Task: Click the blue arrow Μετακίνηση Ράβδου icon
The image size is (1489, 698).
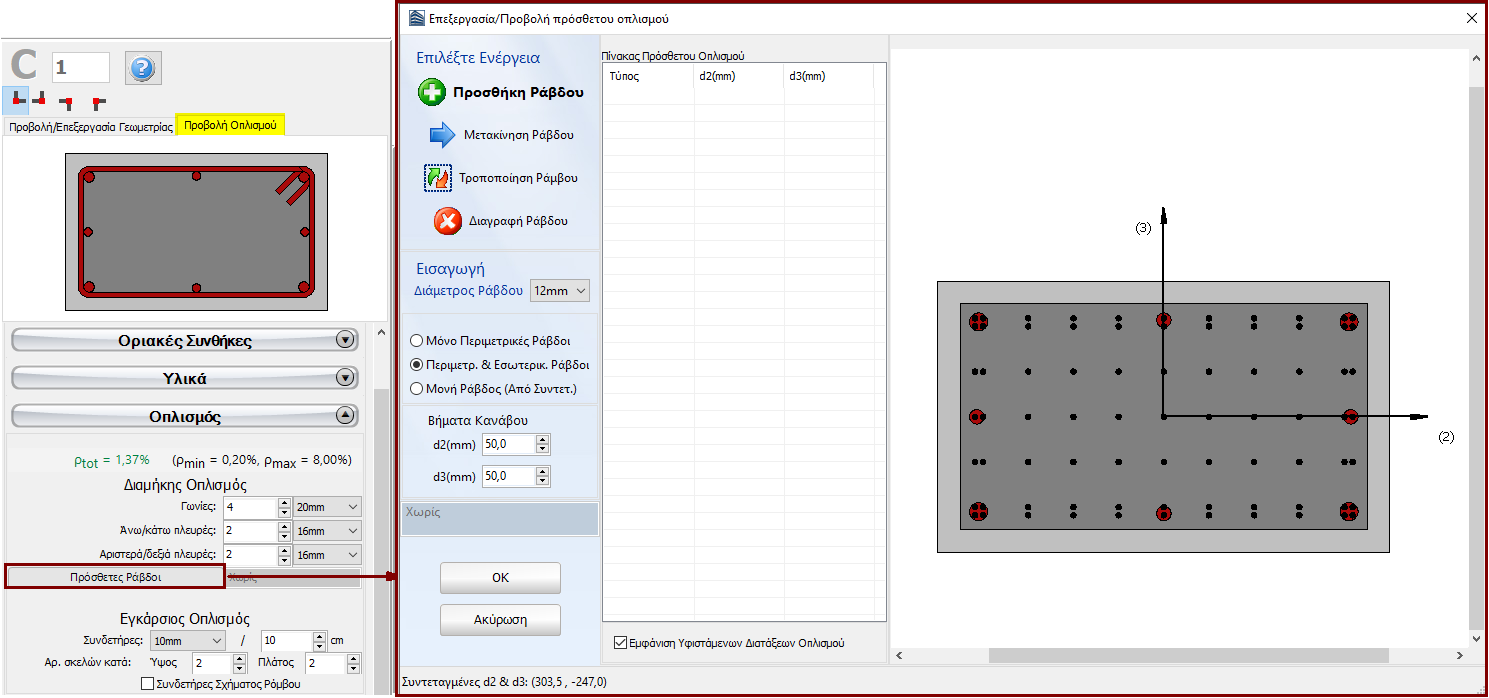Action: [x=441, y=135]
